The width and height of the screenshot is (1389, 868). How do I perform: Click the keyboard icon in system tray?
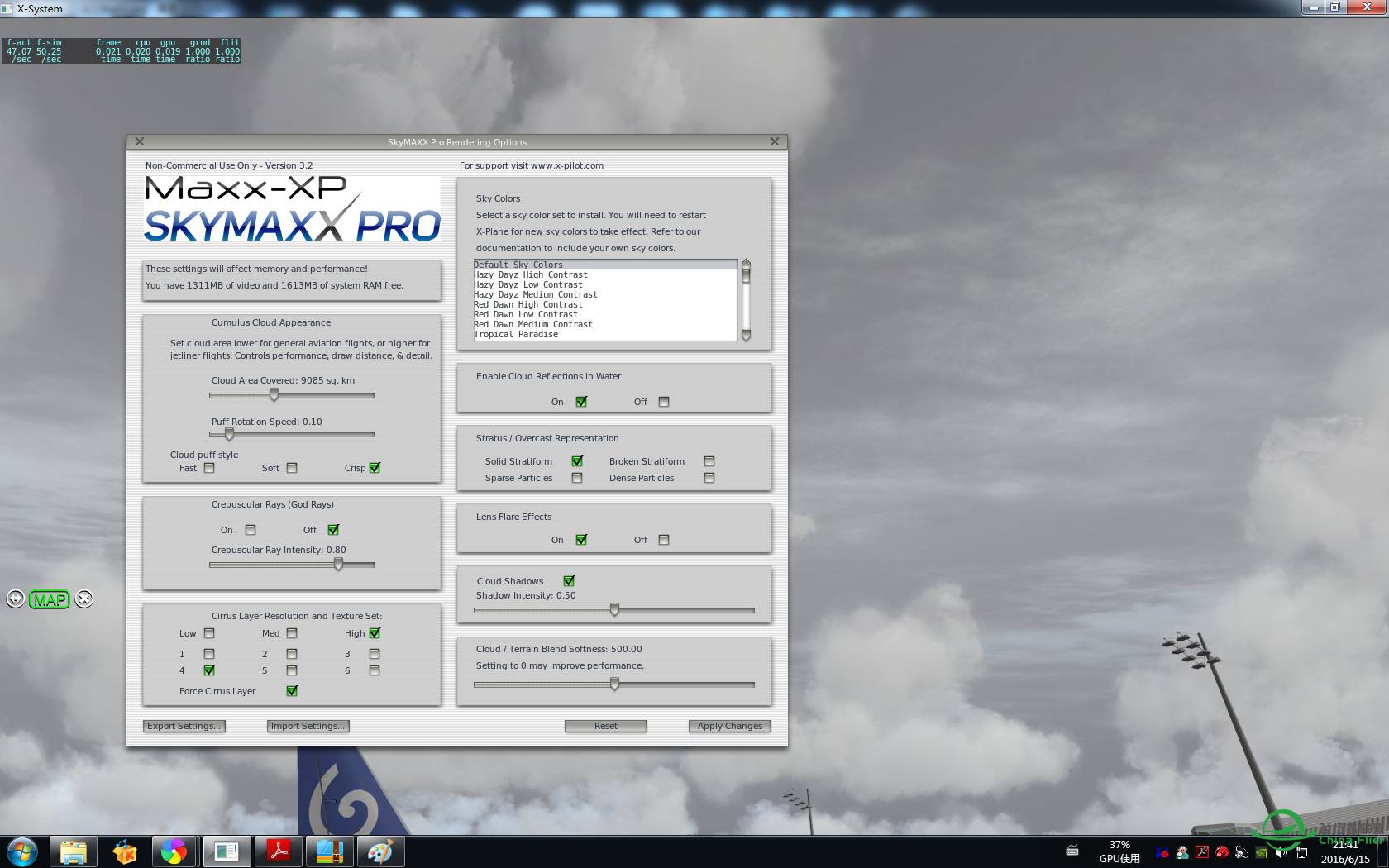1072,851
